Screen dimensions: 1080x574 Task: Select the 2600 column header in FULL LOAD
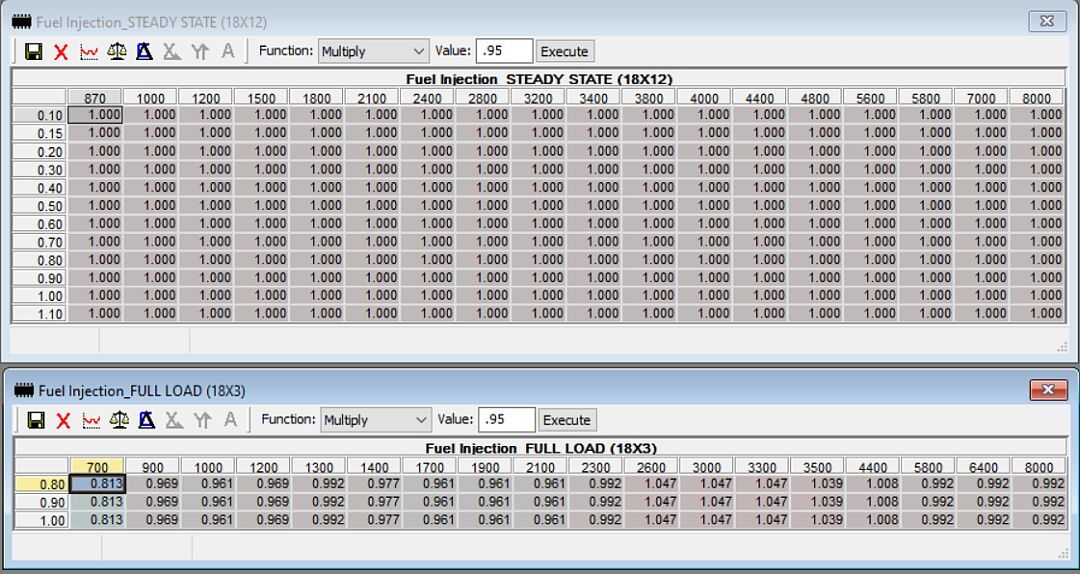click(x=652, y=467)
